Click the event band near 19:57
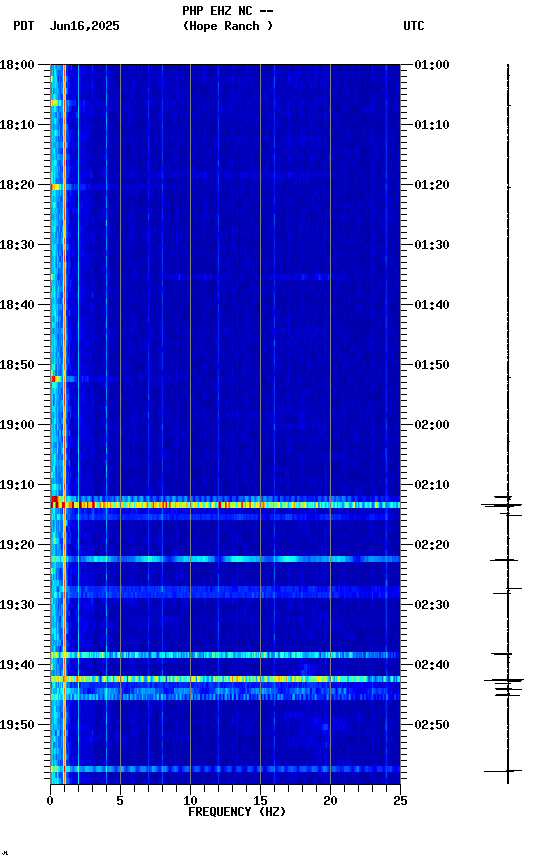This screenshot has height=864, width=552. (x=225, y=769)
